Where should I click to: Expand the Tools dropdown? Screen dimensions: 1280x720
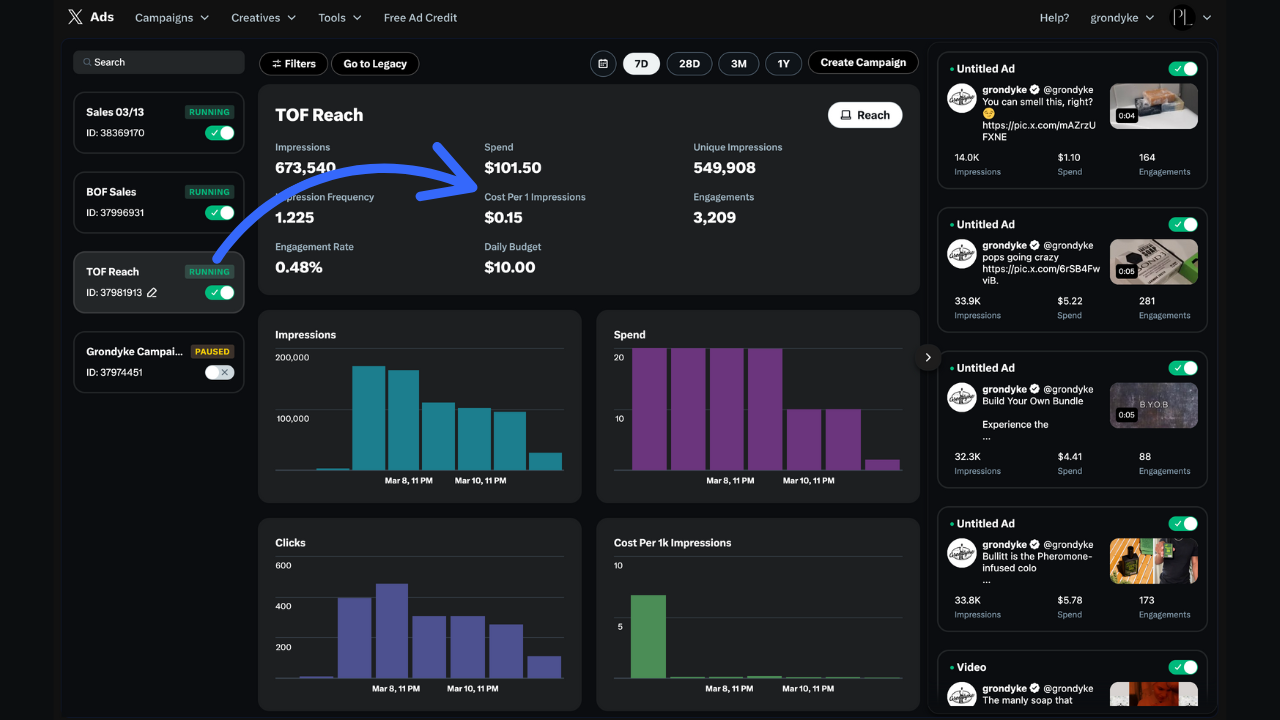(x=339, y=17)
